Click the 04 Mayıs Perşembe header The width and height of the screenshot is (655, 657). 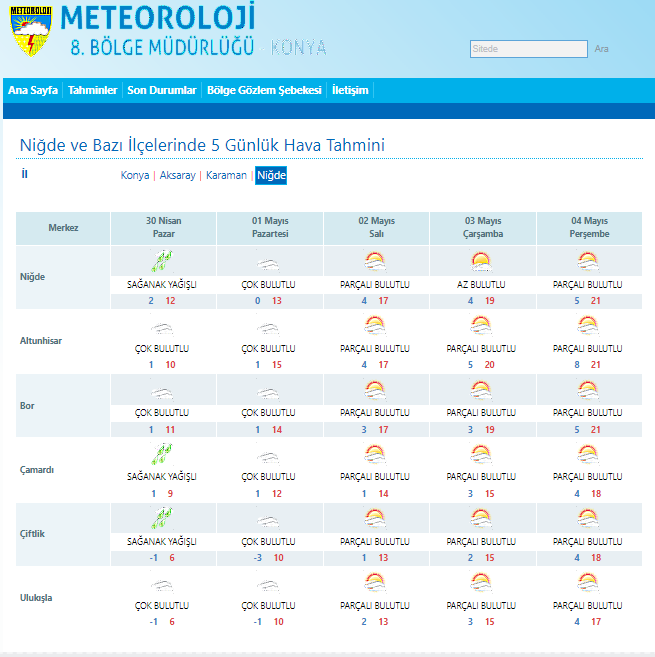click(589, 228)
